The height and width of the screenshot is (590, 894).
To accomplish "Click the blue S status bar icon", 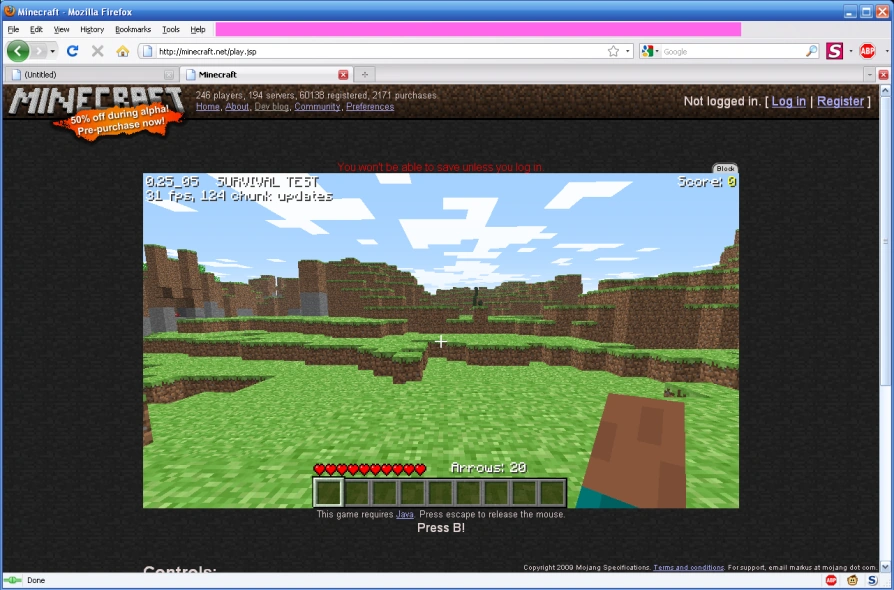I will [872, 580].
